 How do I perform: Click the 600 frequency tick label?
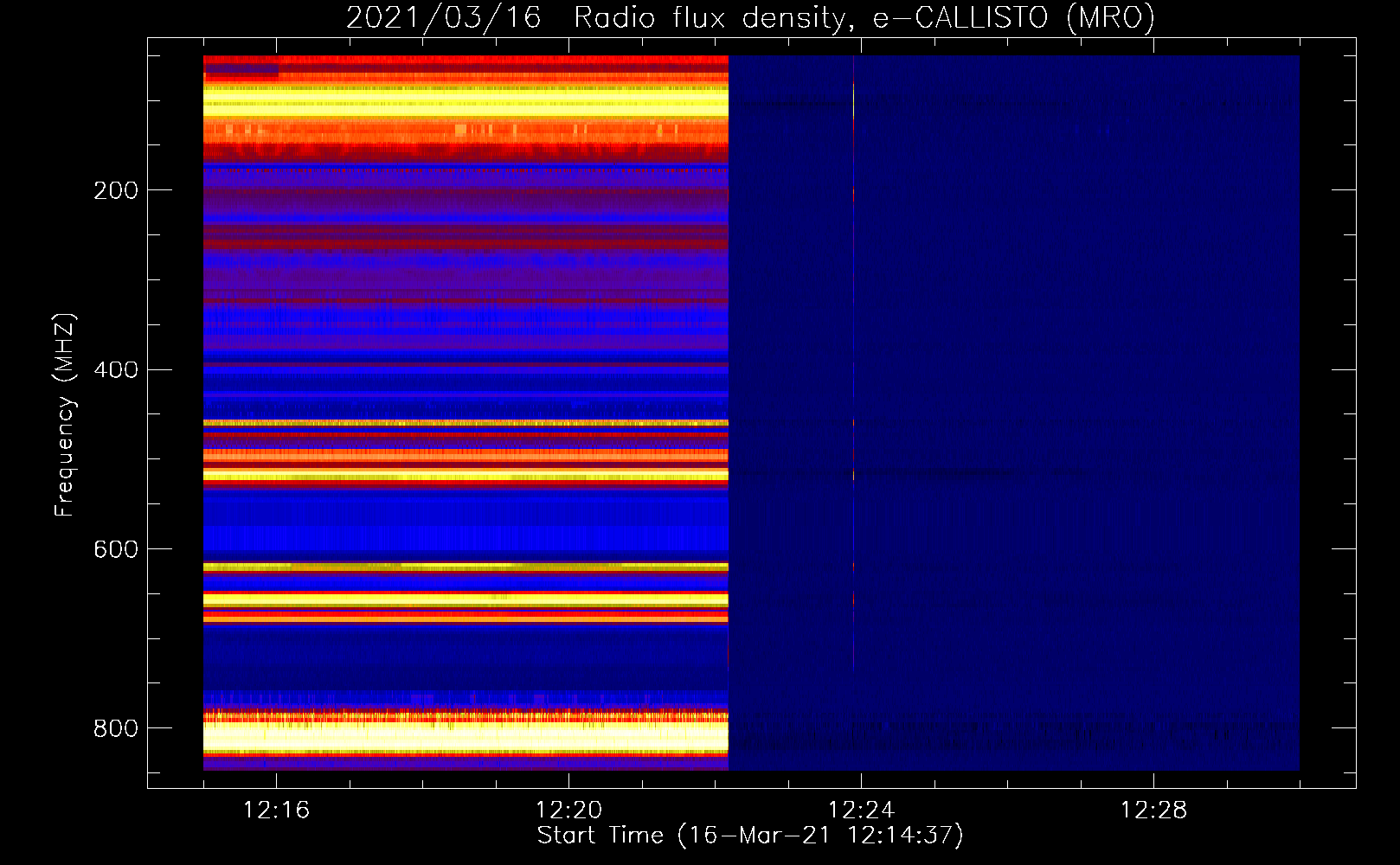pyautogui.click(x=116, y=549)
